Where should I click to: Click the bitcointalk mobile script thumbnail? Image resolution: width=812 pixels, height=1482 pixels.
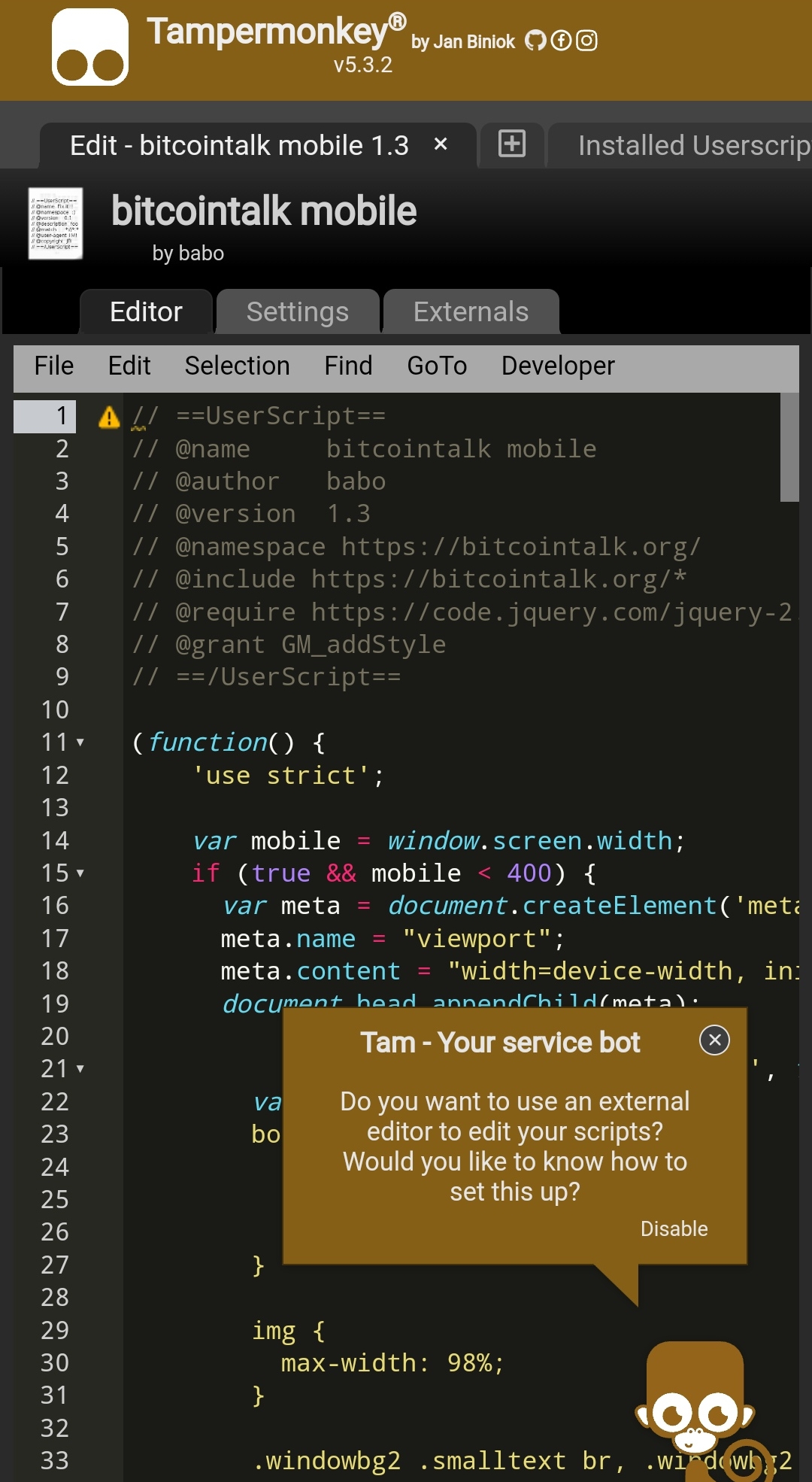(x=56, y=223)
